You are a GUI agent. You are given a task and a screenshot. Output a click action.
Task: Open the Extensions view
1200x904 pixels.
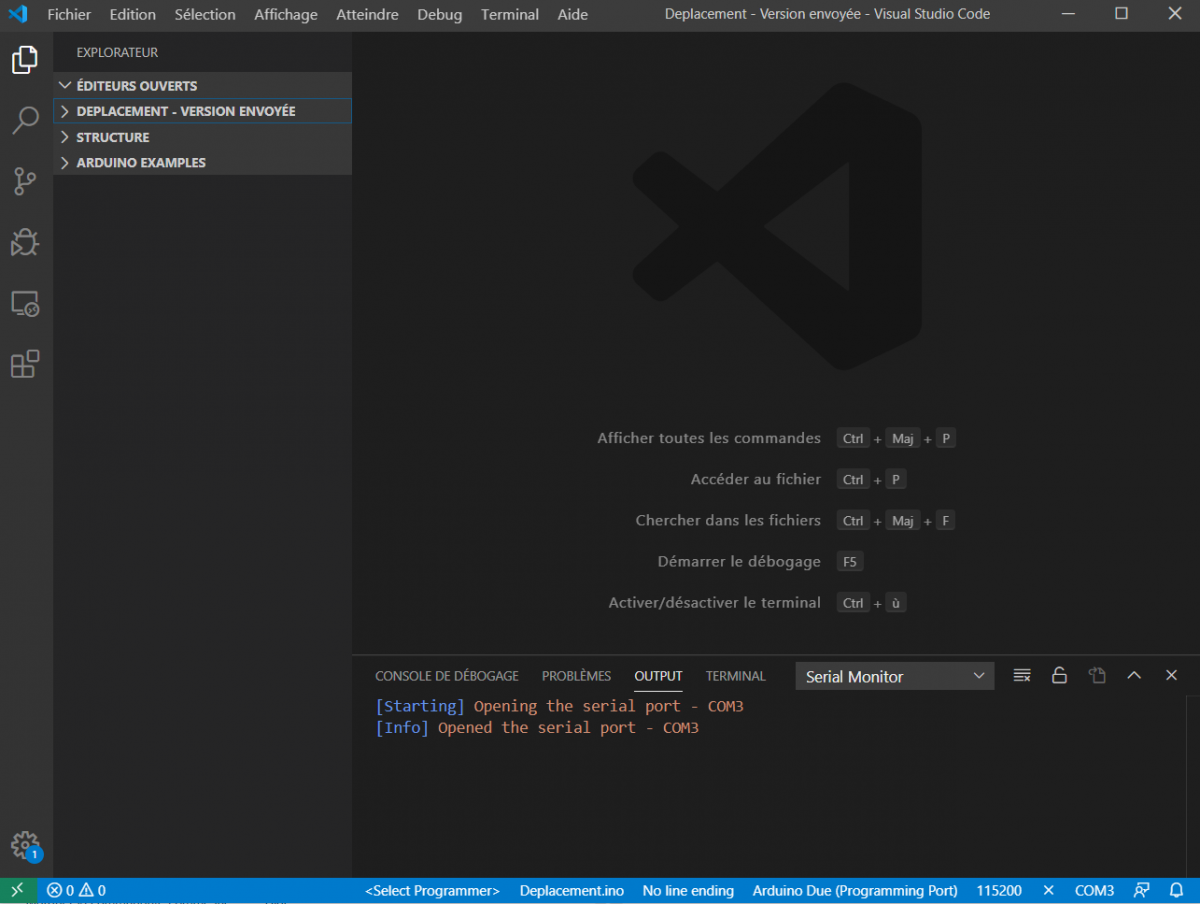(25, 365)
